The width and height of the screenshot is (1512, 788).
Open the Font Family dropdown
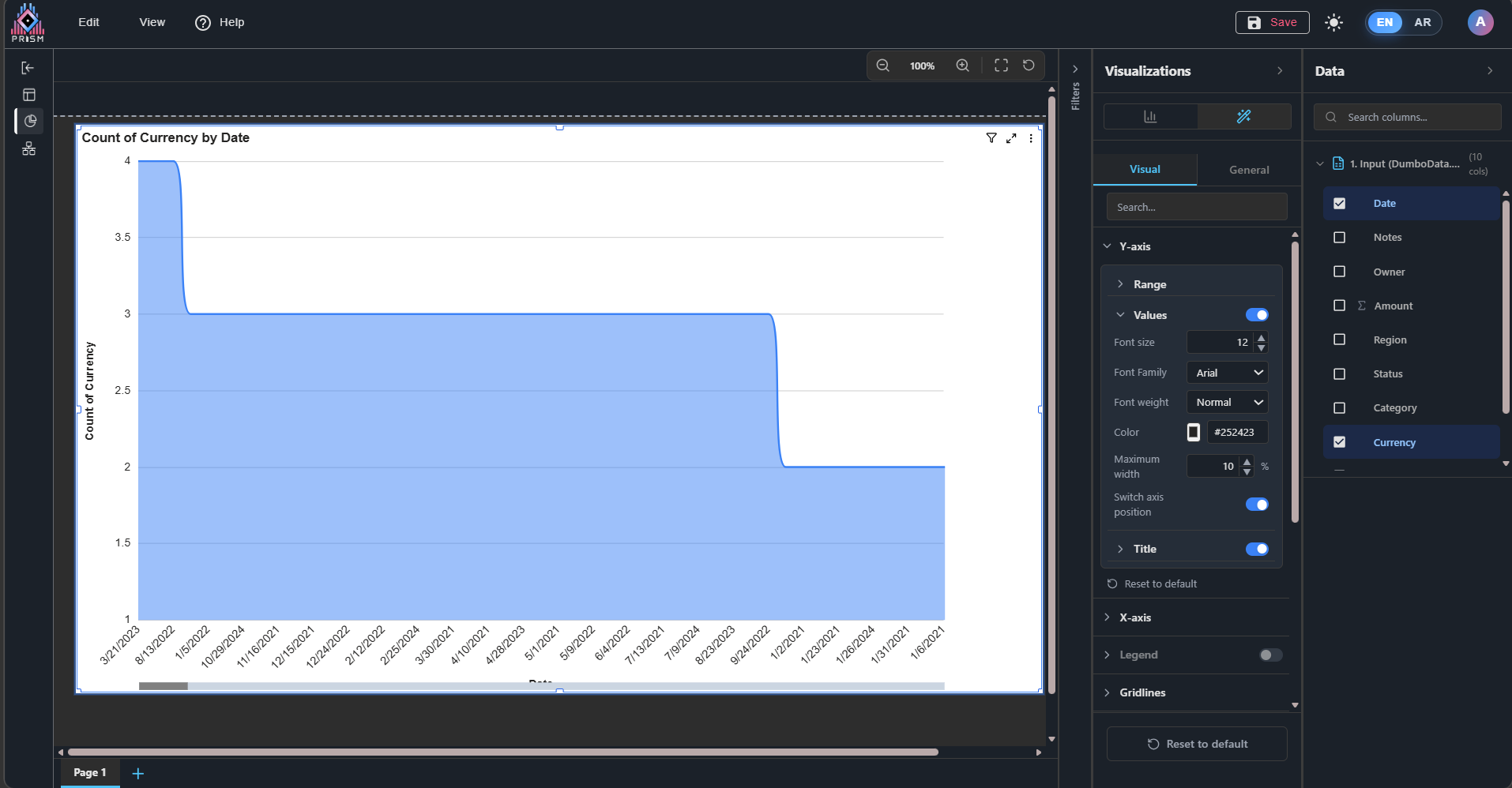pyautogui.click(x=1227, y=373)
